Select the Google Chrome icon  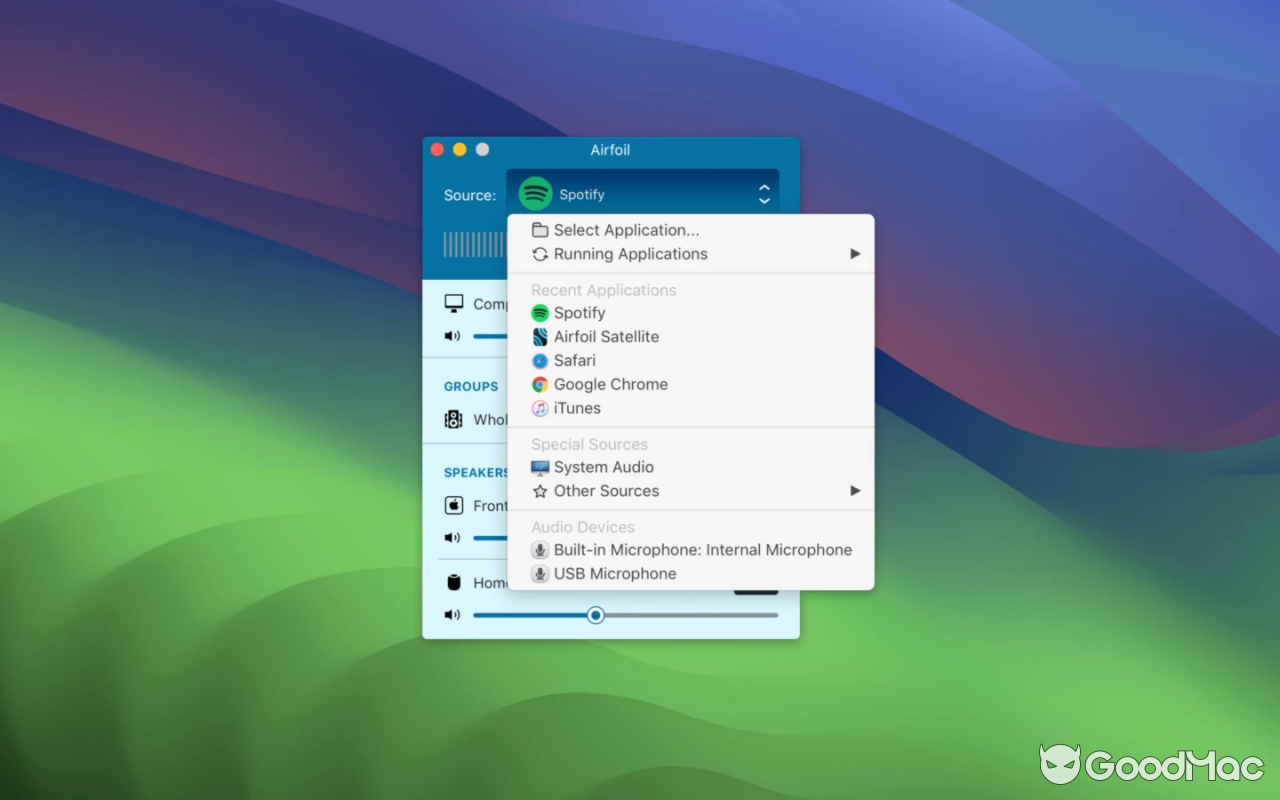tap(540, 384)
